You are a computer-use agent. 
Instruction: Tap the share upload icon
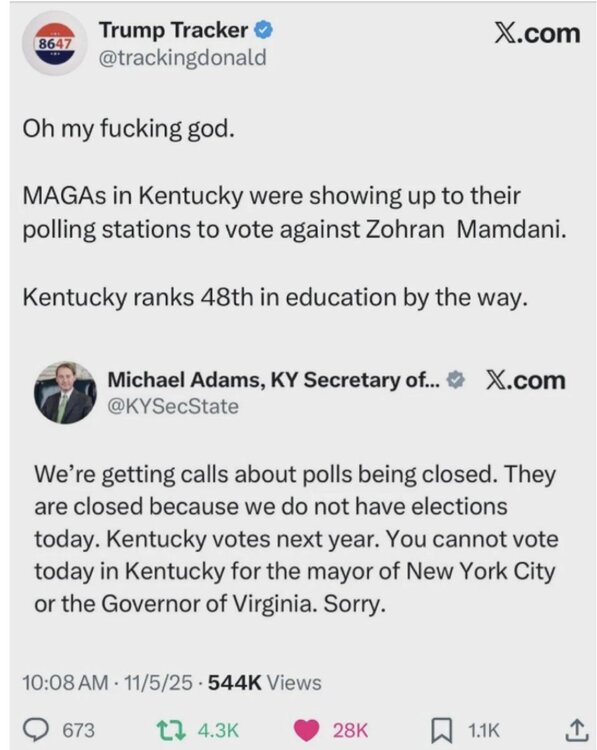[x=575, y=730]
